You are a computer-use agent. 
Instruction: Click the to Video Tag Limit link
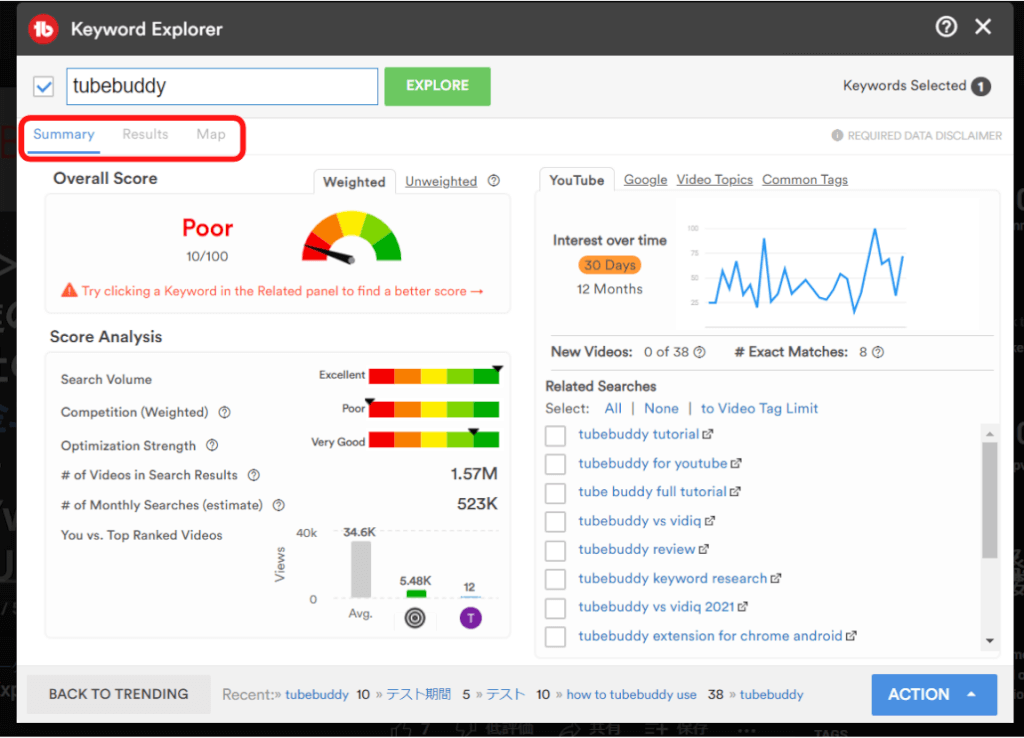(x=759, y=408)
